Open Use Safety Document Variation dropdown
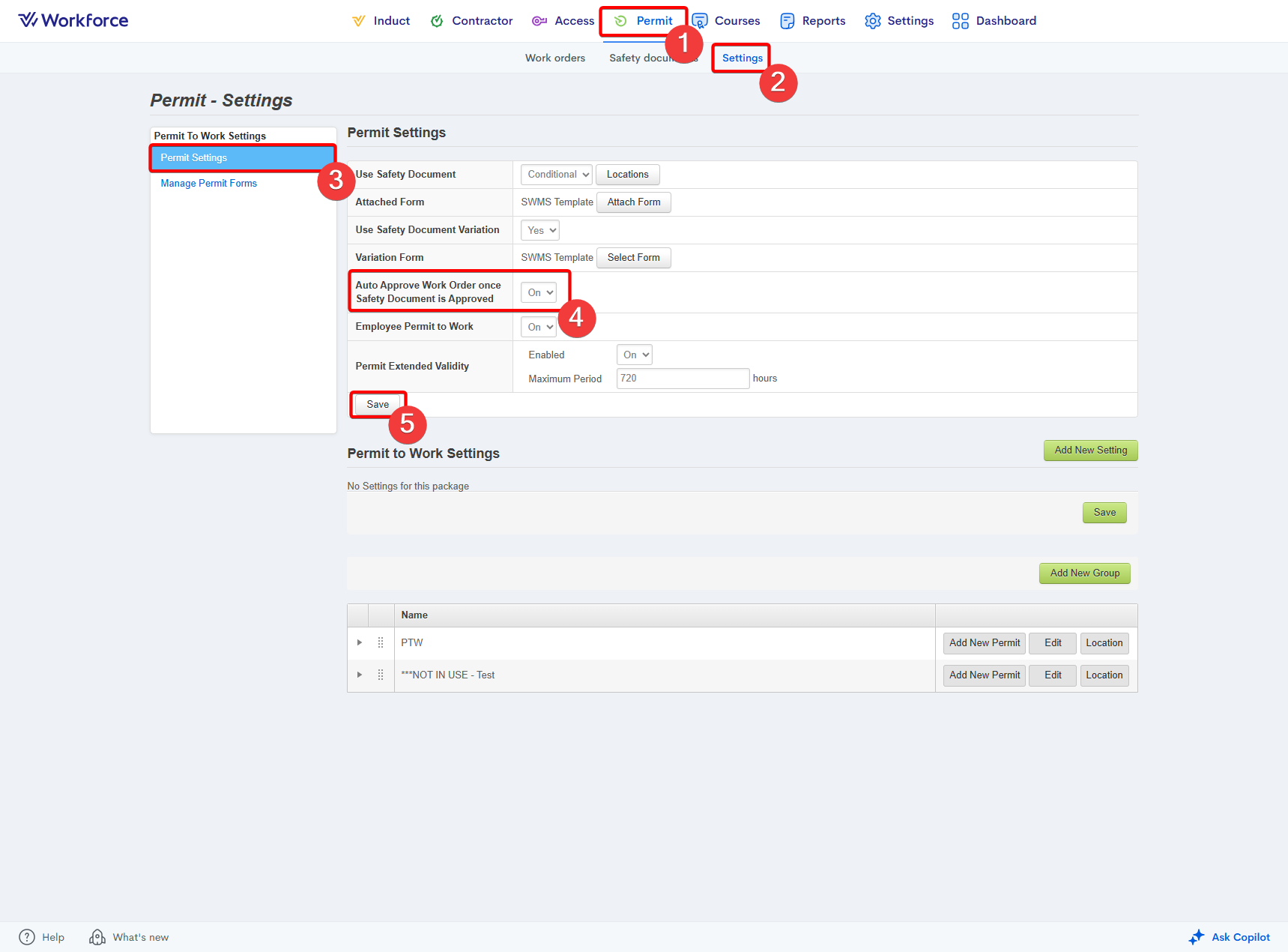Viewport: 1288px width, 952px height. tap(540, 230)
